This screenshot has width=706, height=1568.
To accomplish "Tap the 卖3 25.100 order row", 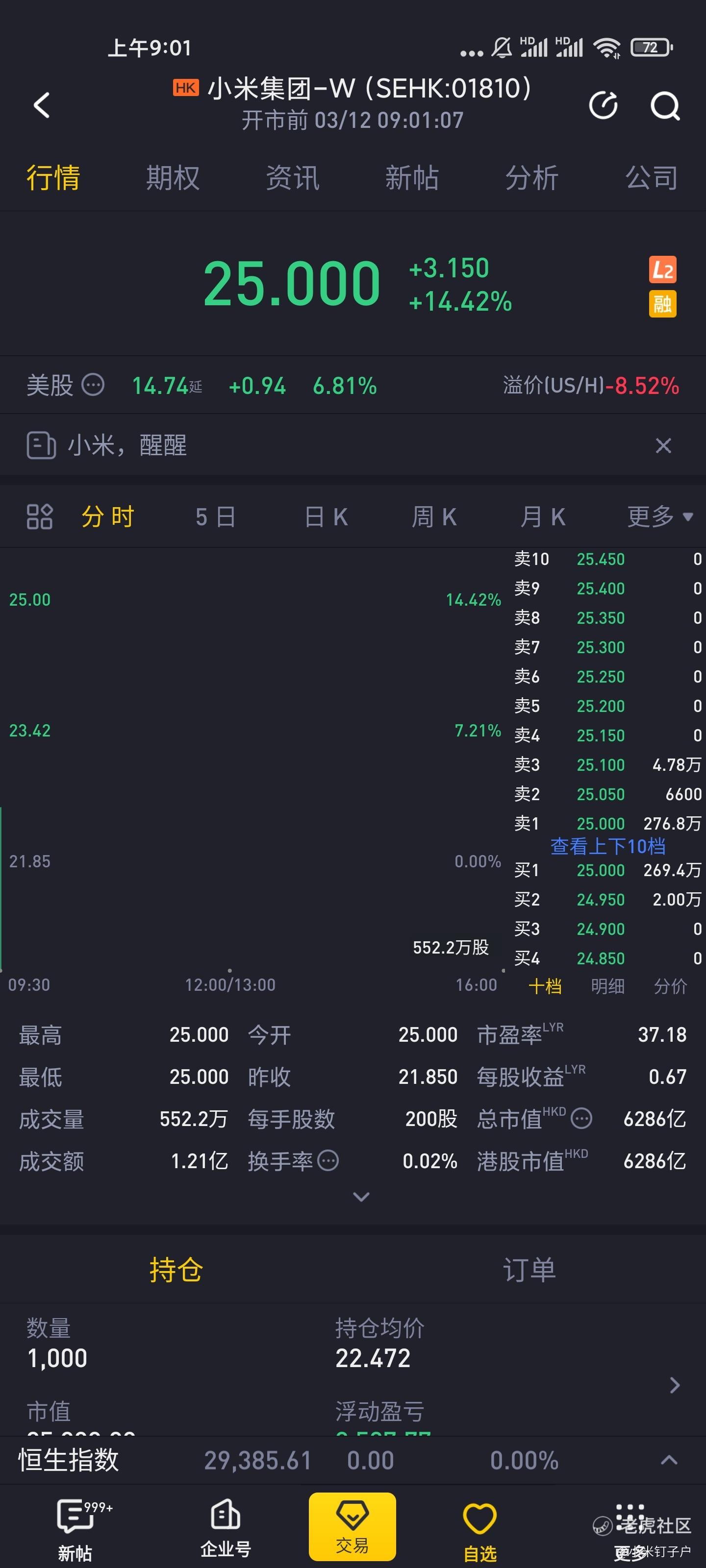I will tap(608, 764).
